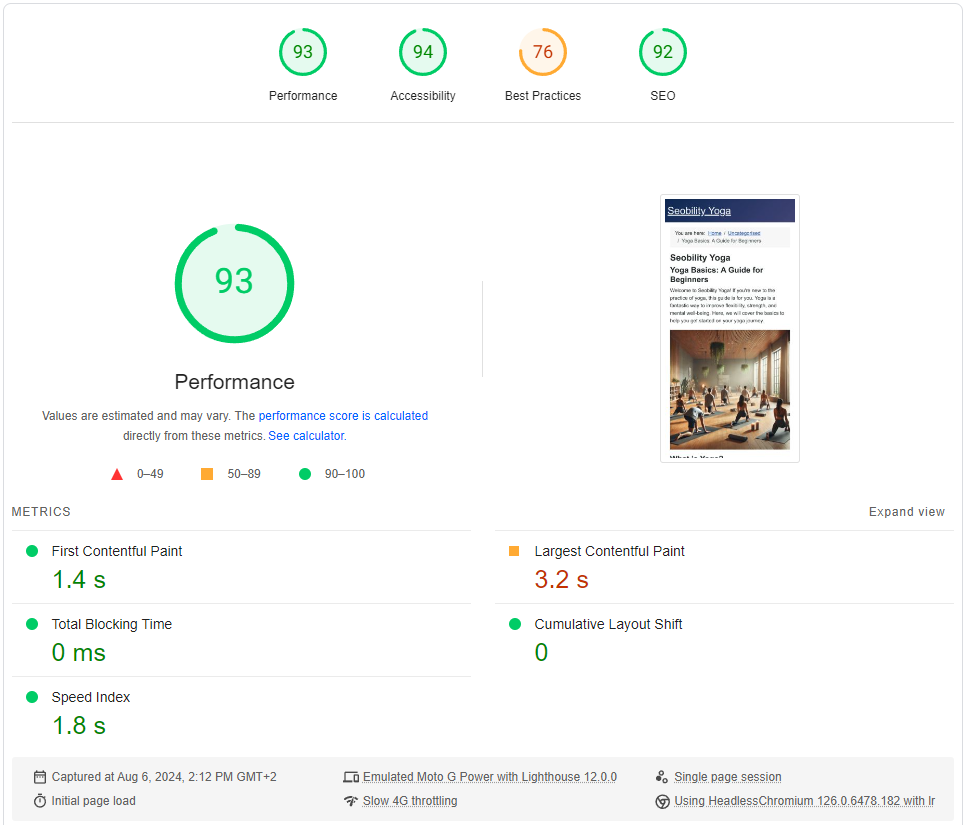The width and height of the screenshot is (966, 825).
Task: Click the network signal icon before Slow 4G throttling
Action: click(351, 800)
